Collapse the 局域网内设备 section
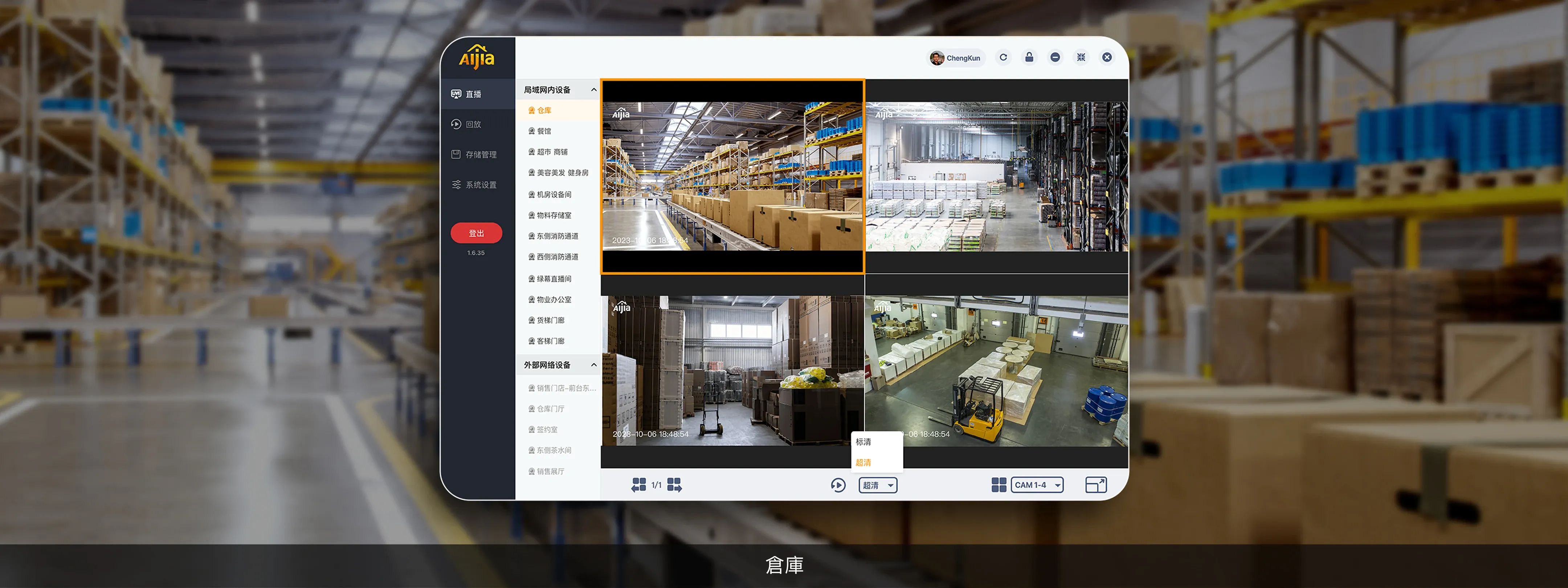The width and height of the screenshot is (1568, 588). [x=593, y=90]
